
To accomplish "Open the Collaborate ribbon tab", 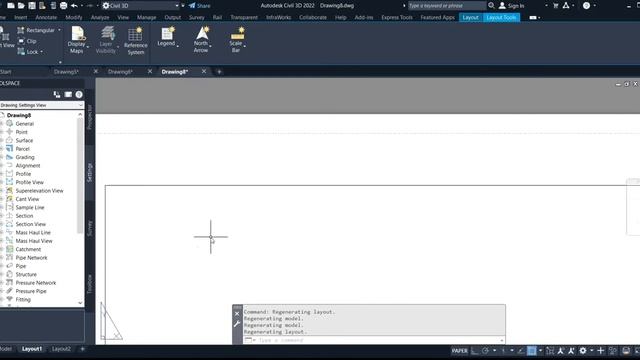I will pyautogui.click(x=313, y=18).
